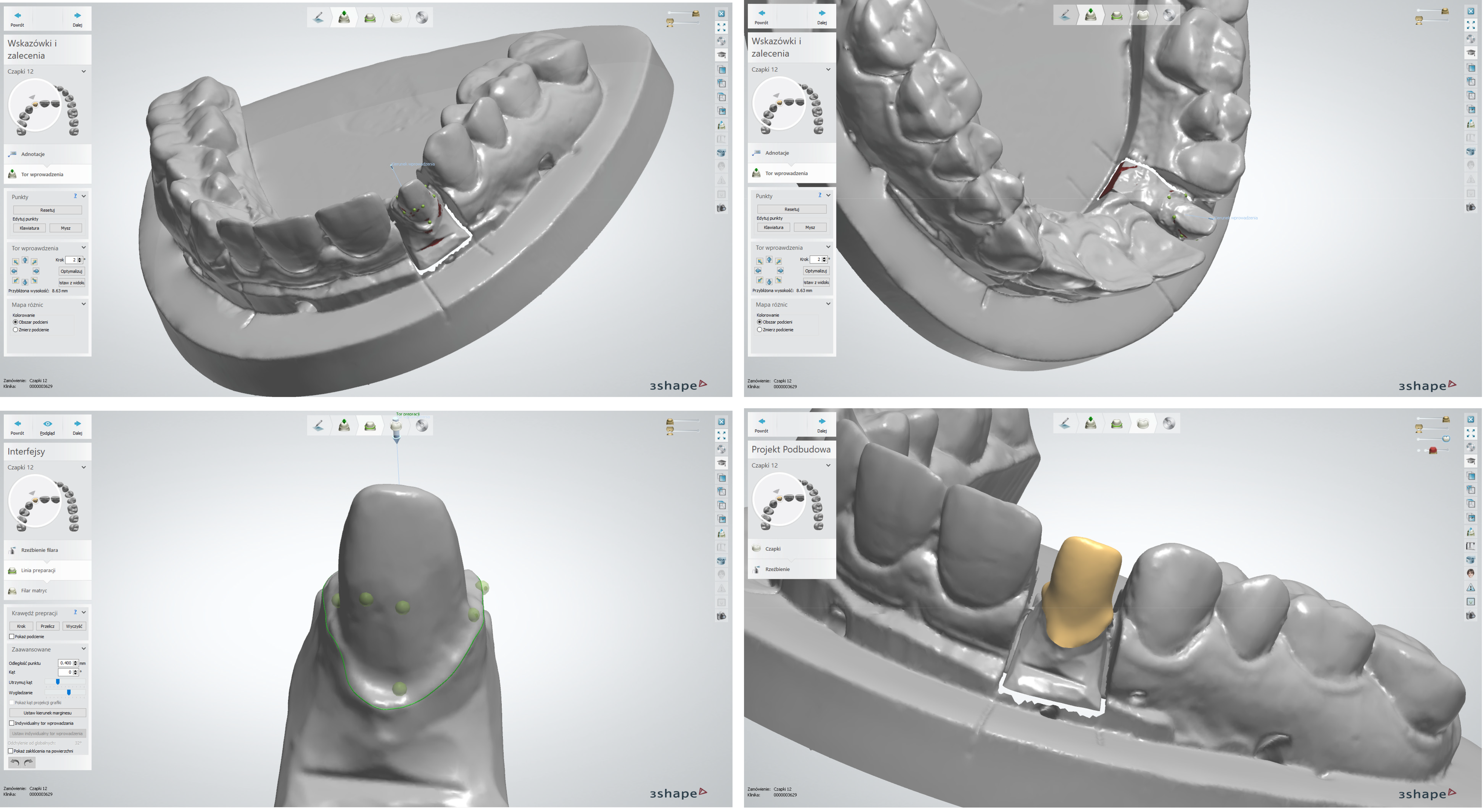Collapse Mapa różnic section in upper-right window
Screen dimensions: 1484x812
(828, 304)
